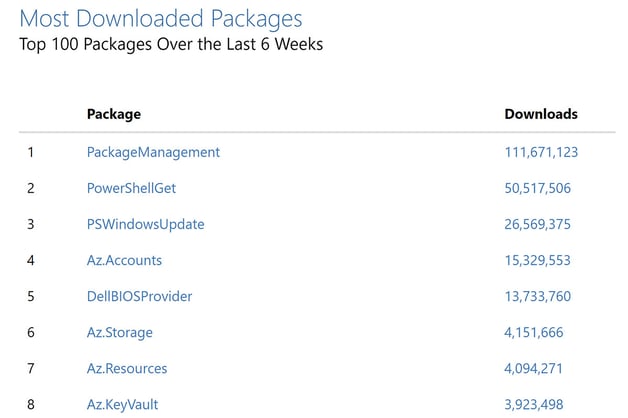
Task: Click download count 3,923,498
Action: pyautogui.click(x=534, y=404)
